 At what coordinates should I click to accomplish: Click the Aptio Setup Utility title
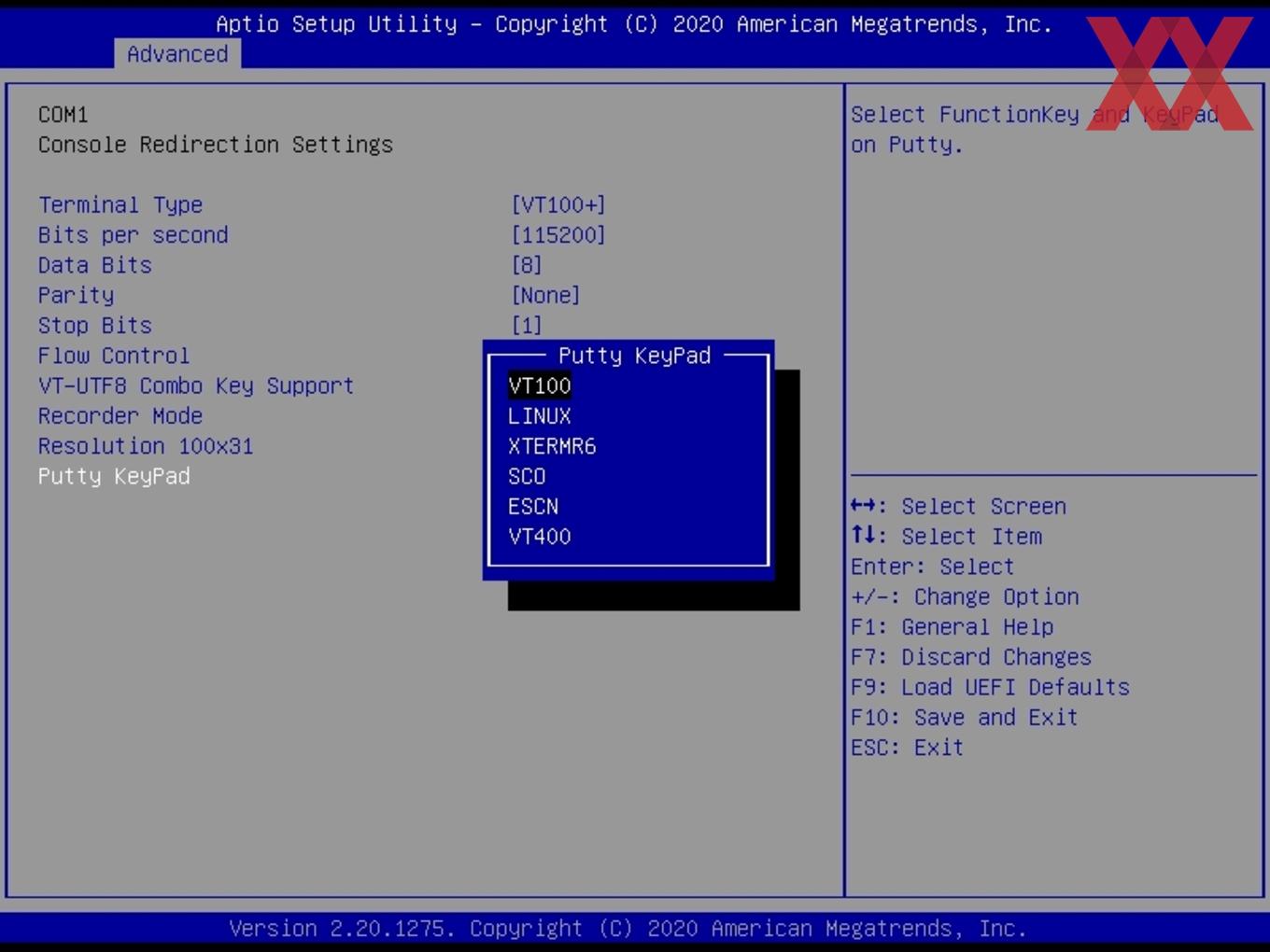(x=634, y=24)
